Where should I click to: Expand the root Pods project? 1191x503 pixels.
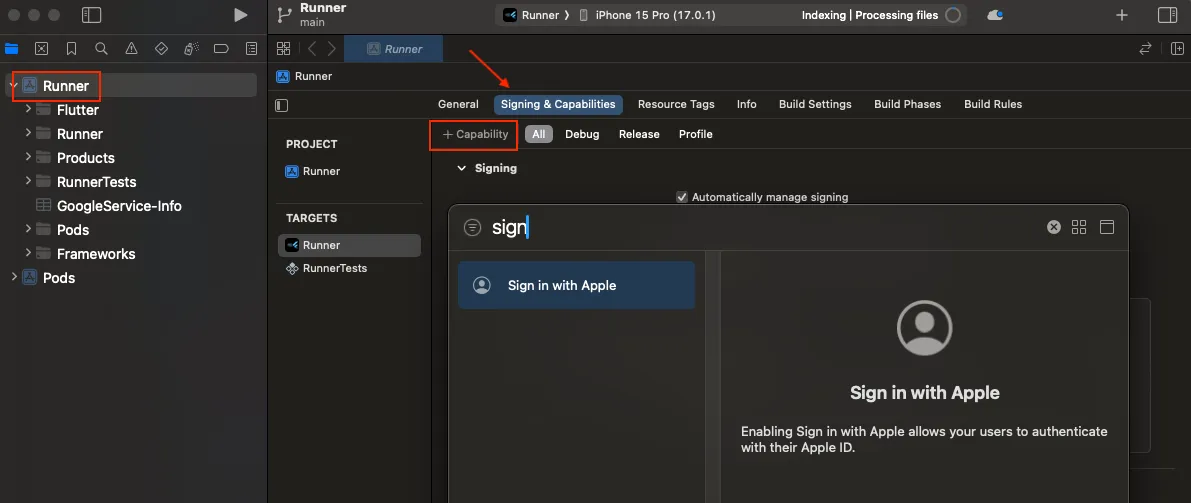click(x=13, y=277)
